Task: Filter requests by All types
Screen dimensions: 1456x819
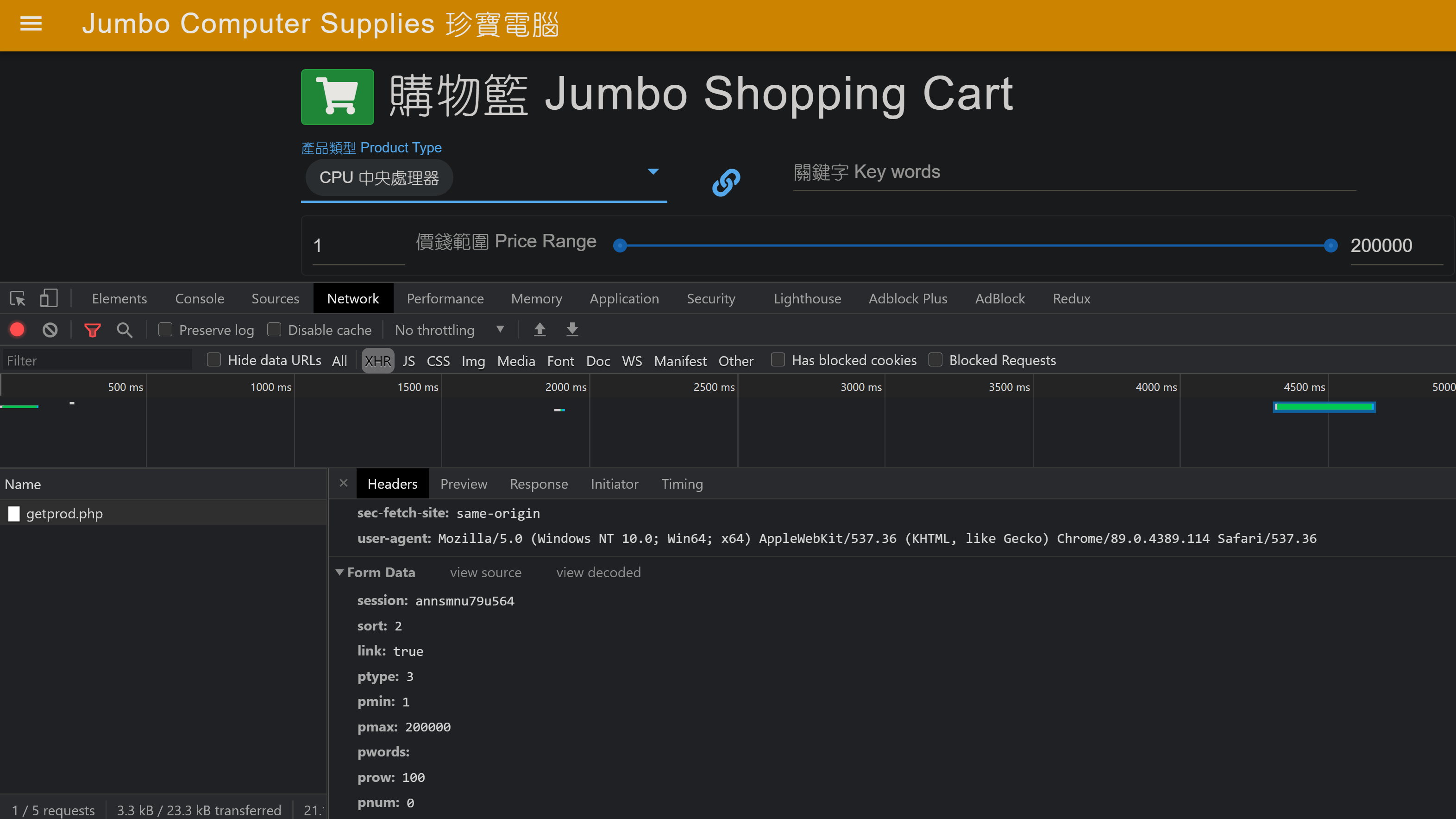Action: [340, 360]
